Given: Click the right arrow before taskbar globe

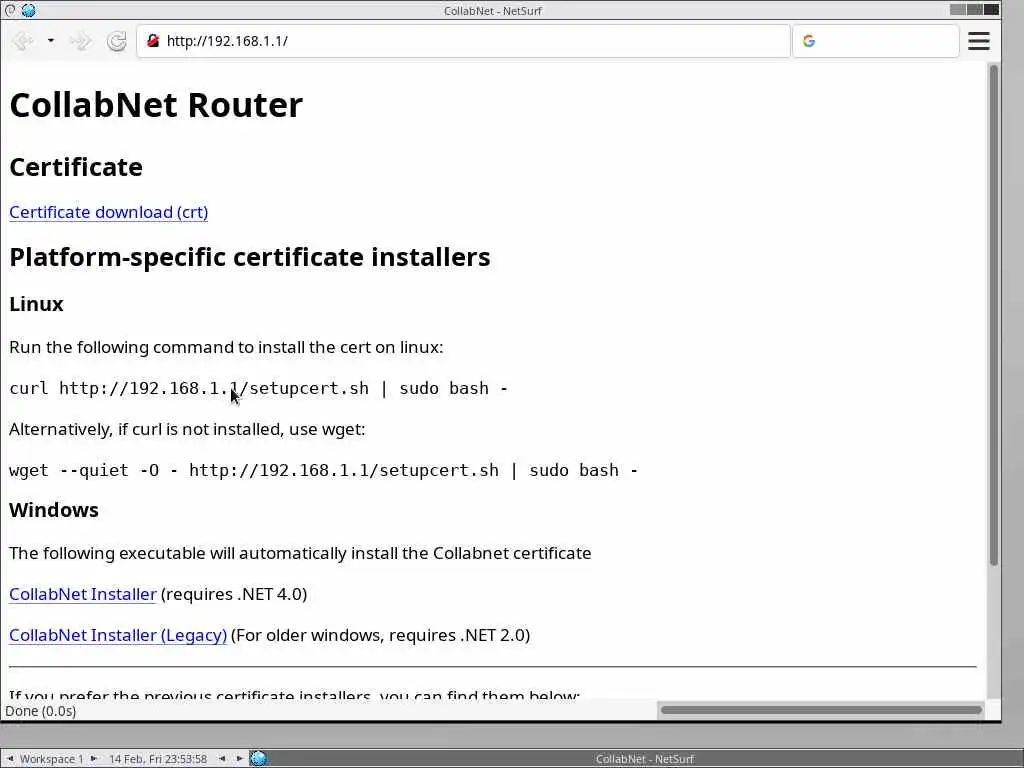Looking at the screenshot, I should 240,759.
